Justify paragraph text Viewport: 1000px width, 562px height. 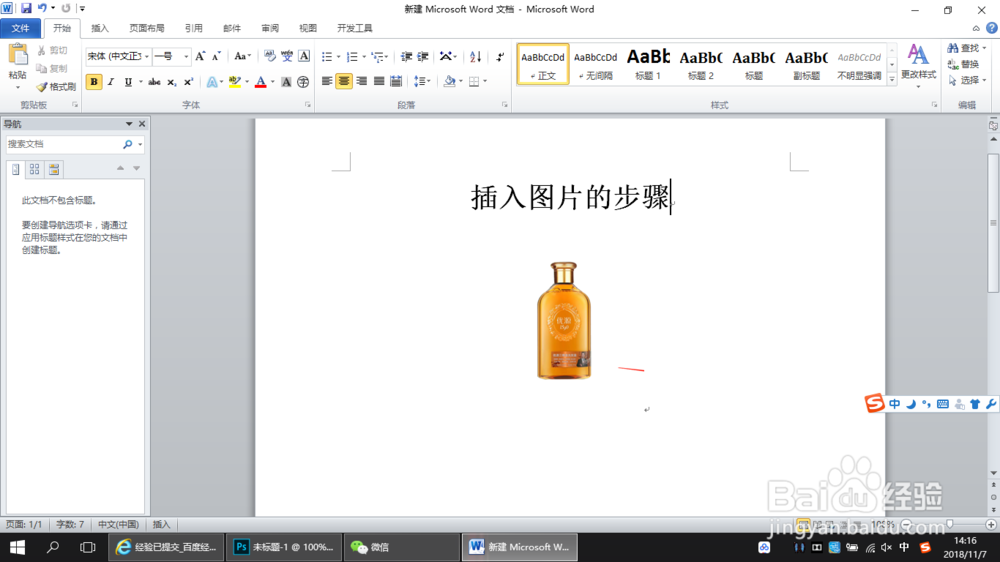[x=379, y=81]
